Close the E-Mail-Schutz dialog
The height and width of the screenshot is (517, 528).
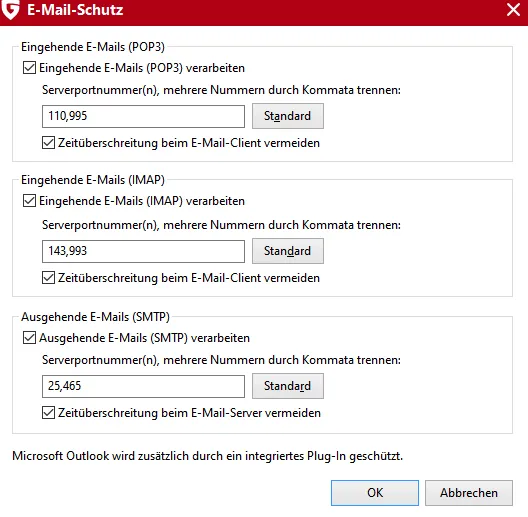[x=513, y=10]
